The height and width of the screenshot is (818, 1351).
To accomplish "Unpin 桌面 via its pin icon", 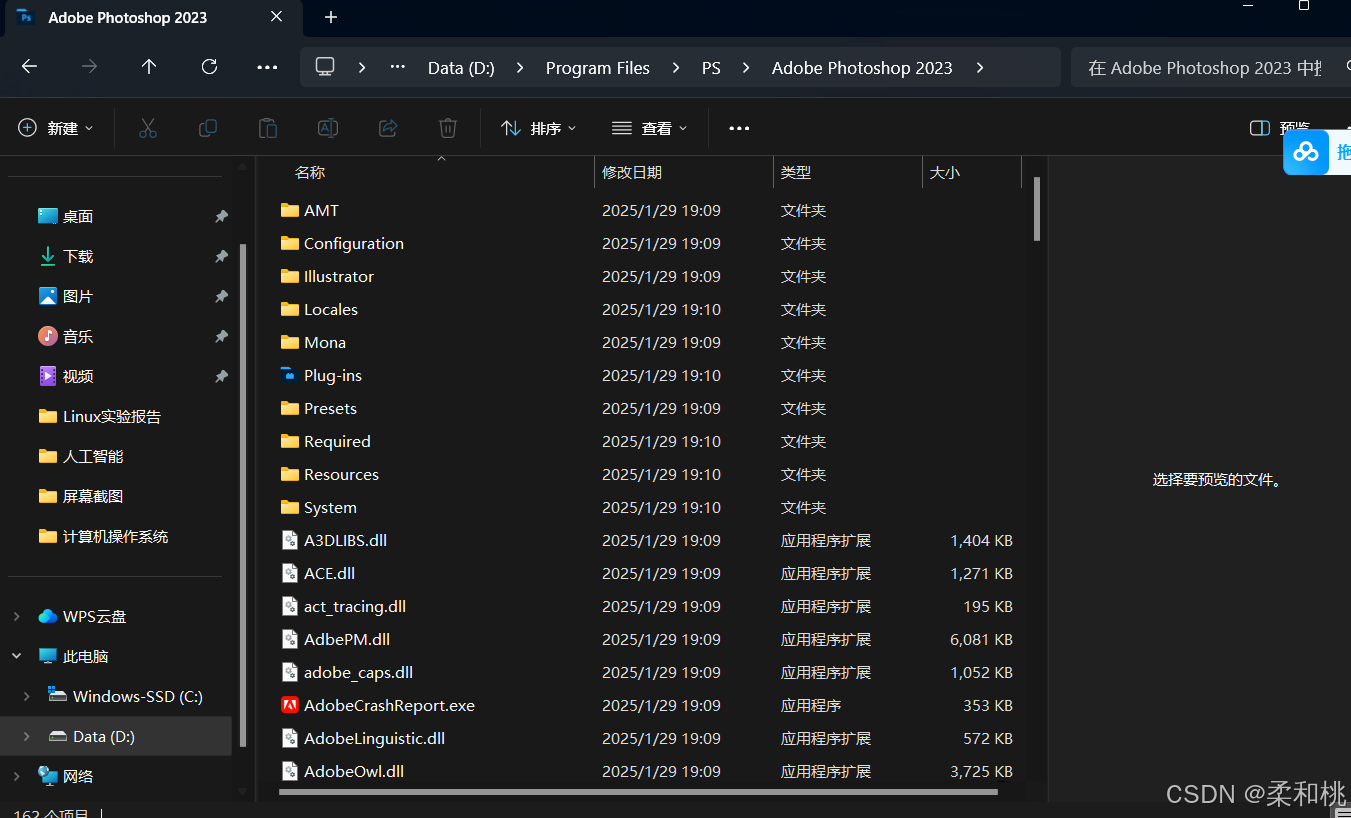I will [x=221, y=216].
